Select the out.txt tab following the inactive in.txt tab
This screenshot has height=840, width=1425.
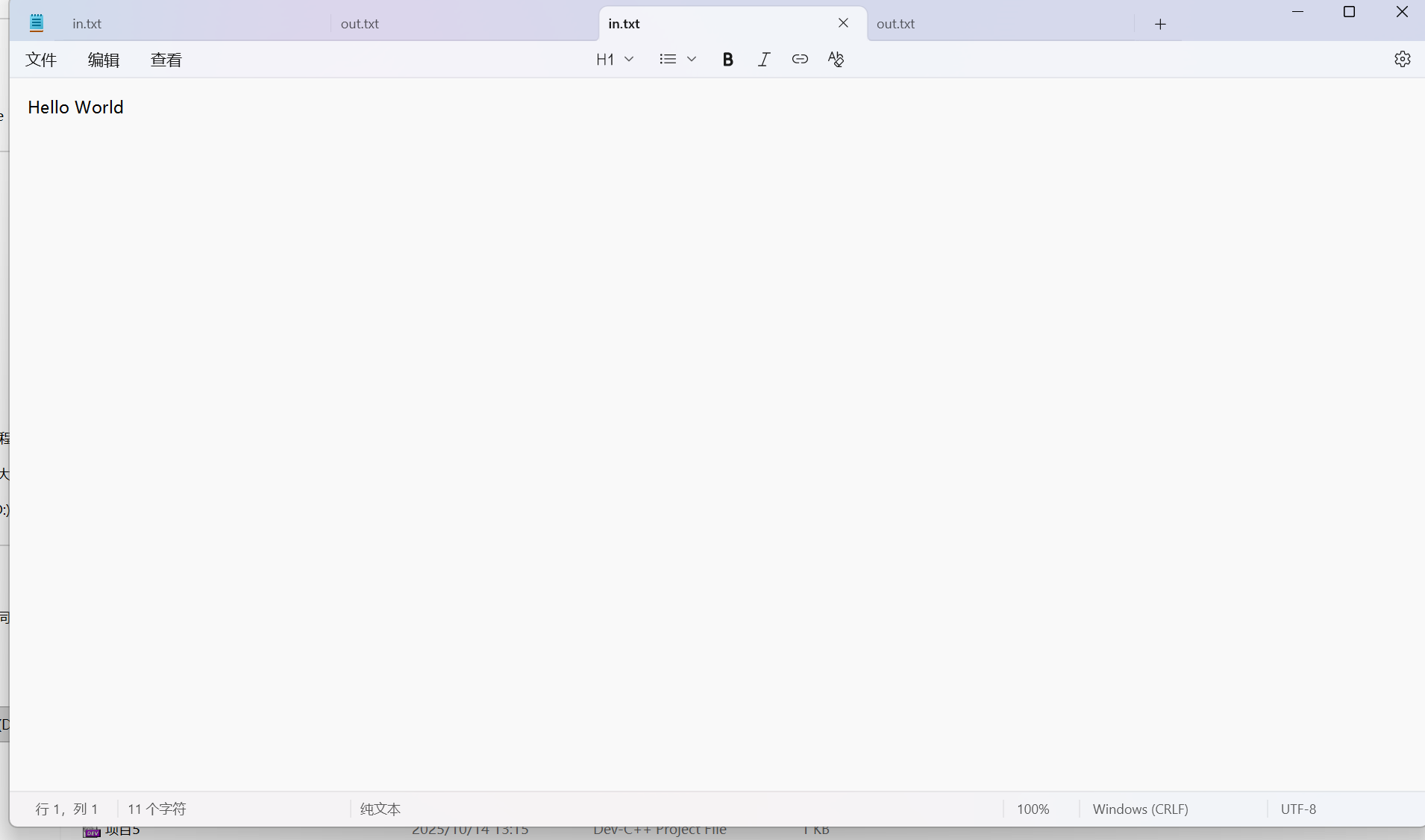(x=464, y=24)
